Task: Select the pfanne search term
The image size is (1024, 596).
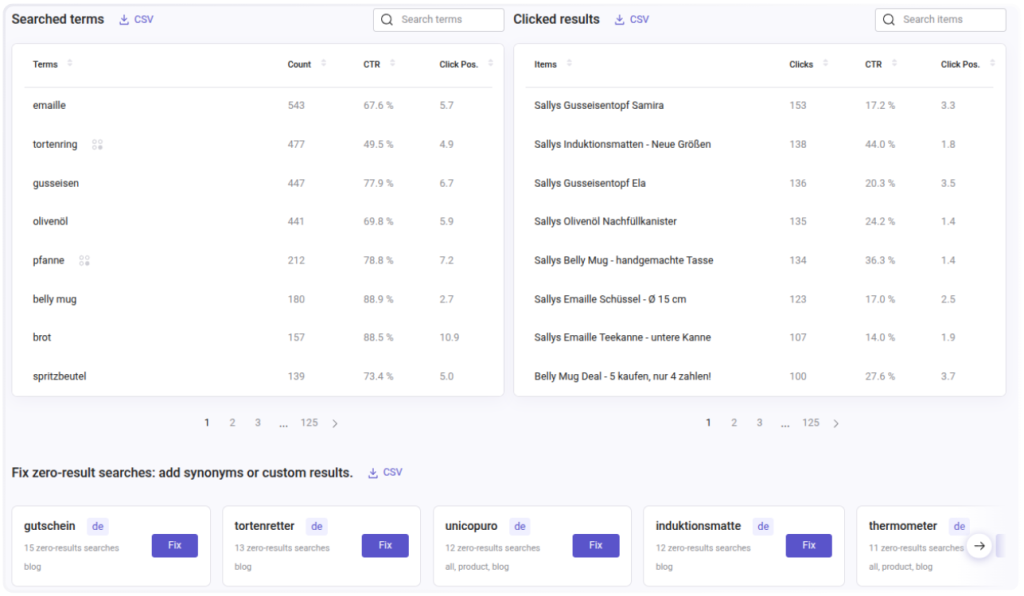Action: point(48,260)
